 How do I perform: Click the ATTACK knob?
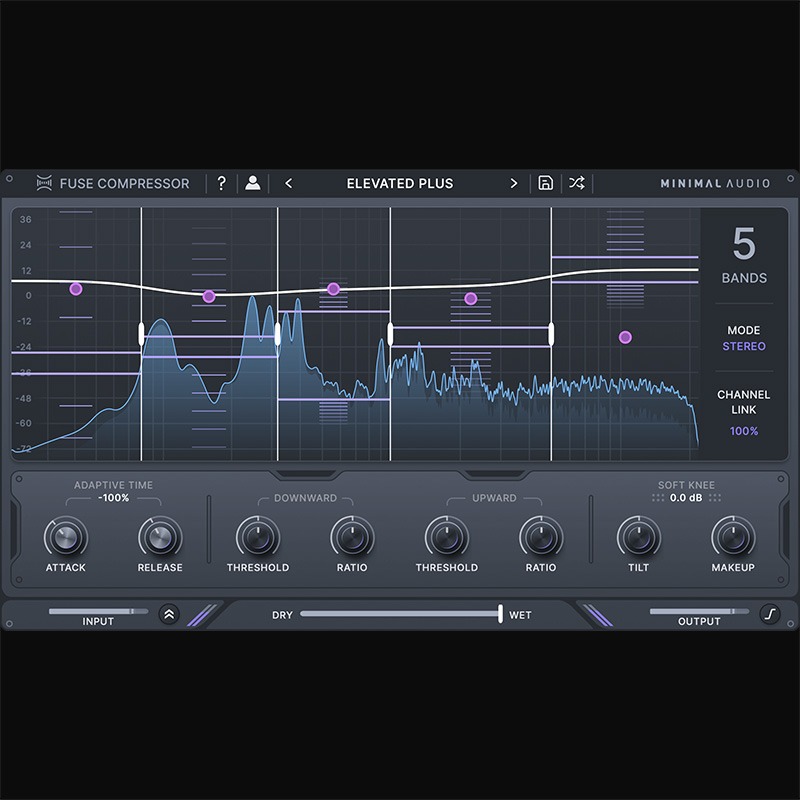coord(66,537)
